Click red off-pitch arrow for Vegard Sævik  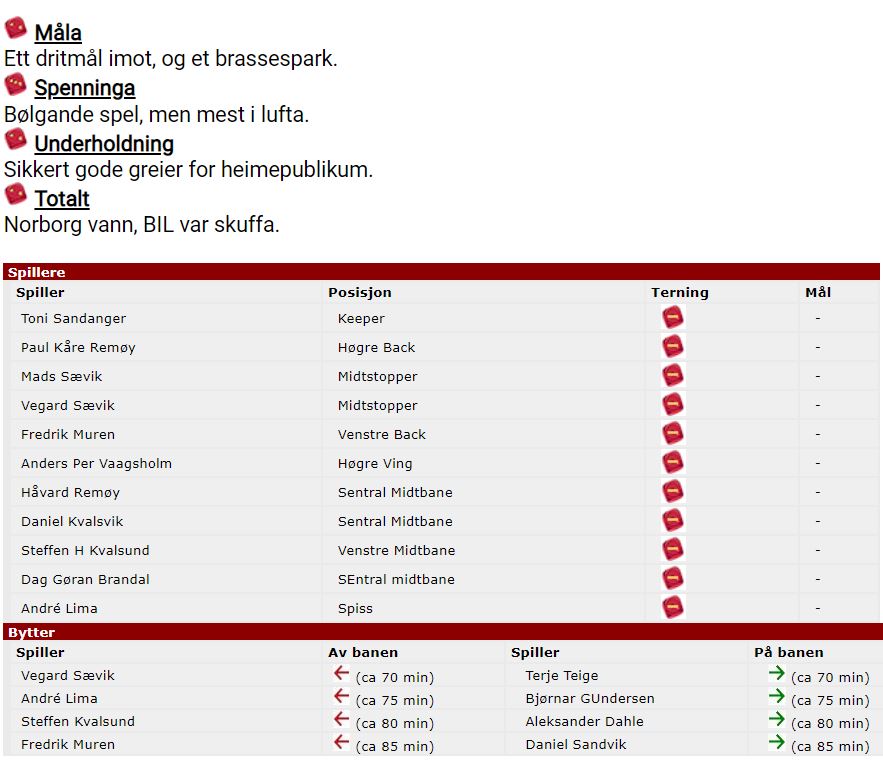click(341, 673)
